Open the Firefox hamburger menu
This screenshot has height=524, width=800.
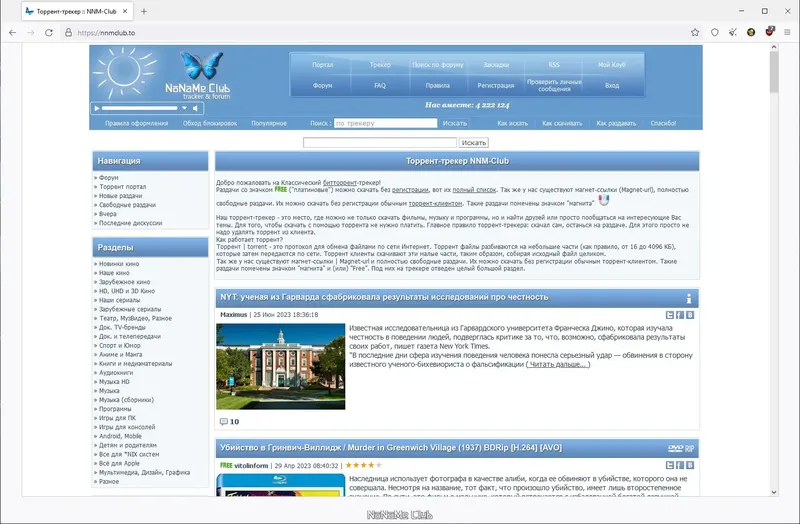click(x=787, y=33)
